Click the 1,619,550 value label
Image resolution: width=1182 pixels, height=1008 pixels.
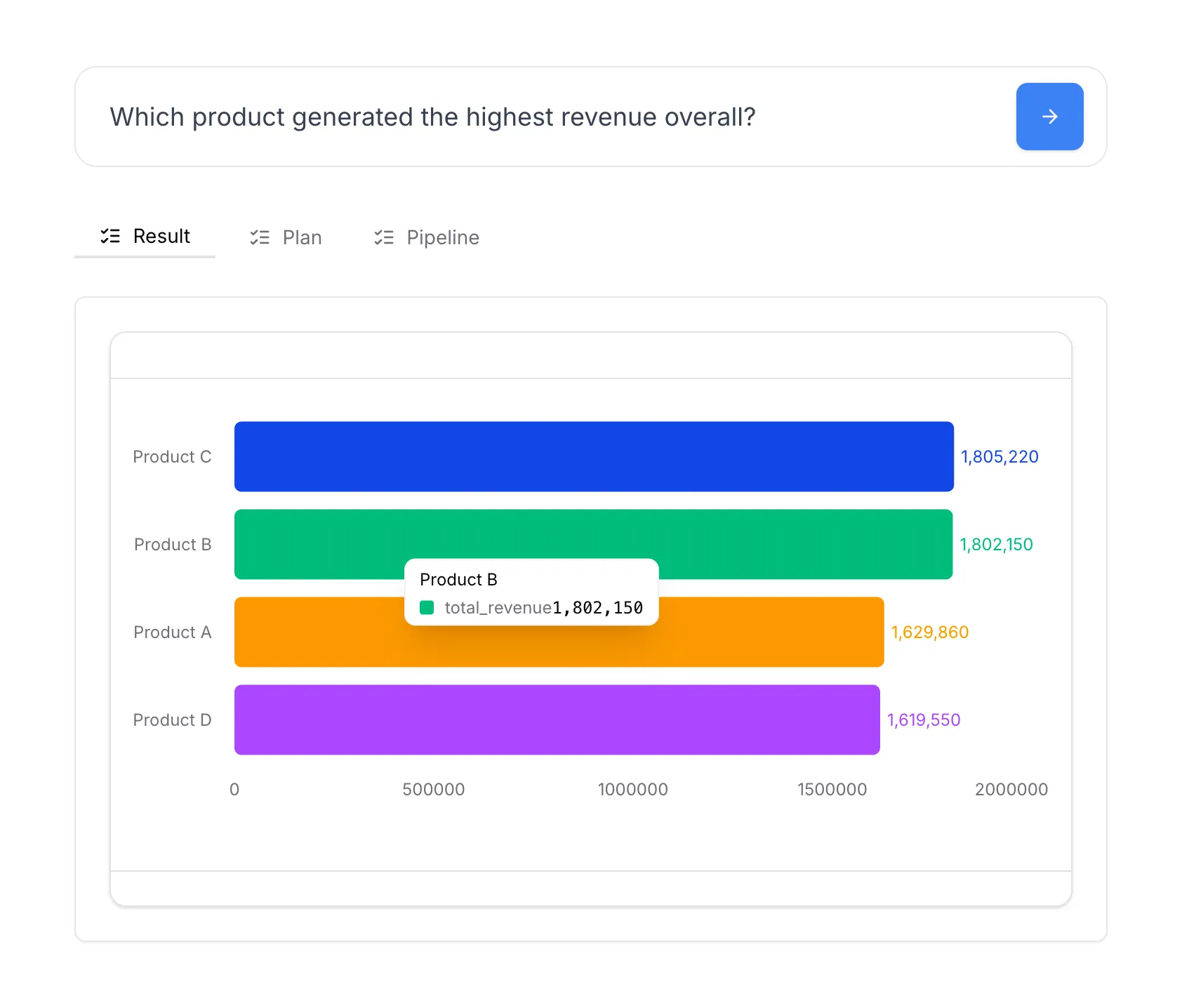[x=924, y=719]
